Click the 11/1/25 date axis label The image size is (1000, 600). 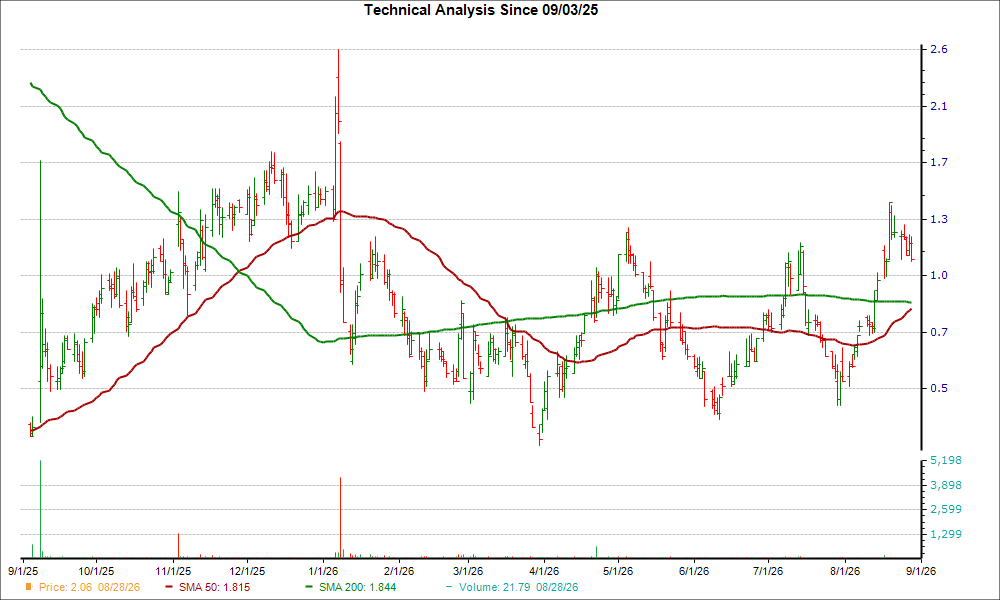[x=173, y=571]
